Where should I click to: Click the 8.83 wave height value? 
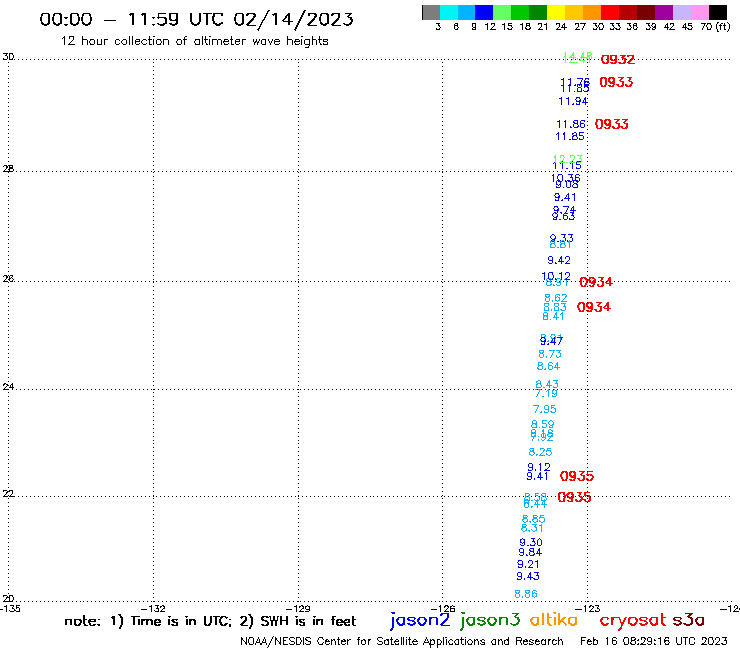click(555, 308)
